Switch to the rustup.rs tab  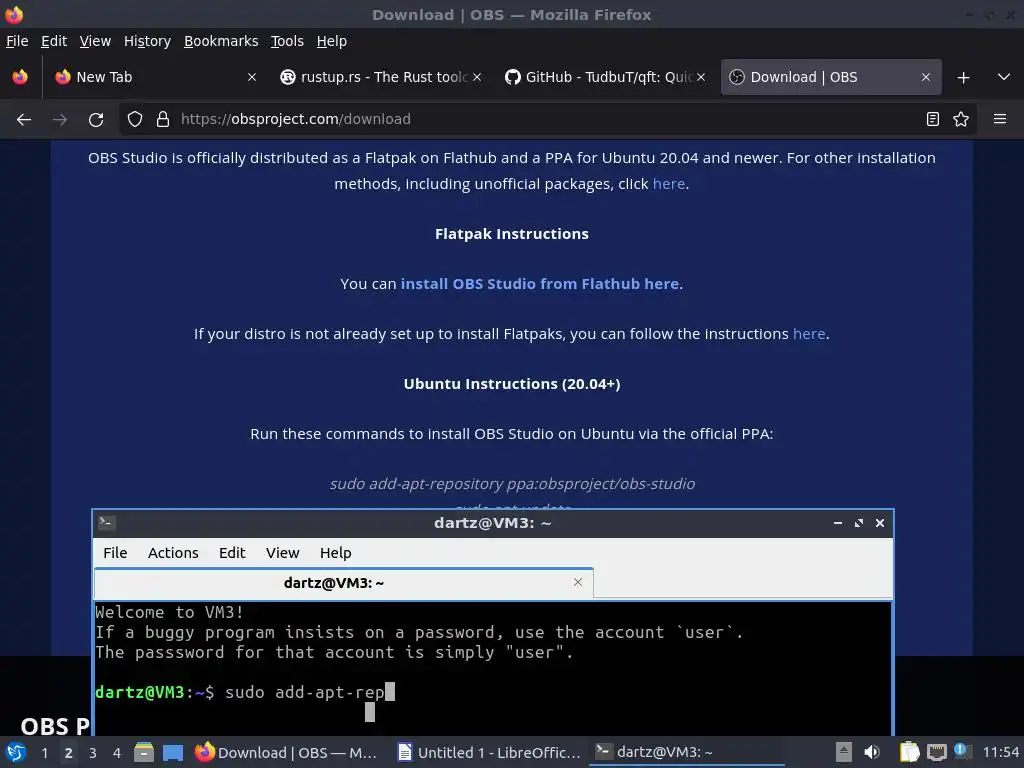pyautogui.click(x=380, y=77)
